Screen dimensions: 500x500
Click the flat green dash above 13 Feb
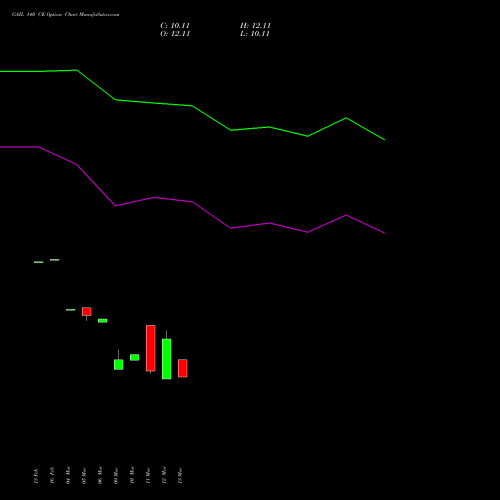pos(39,262)
